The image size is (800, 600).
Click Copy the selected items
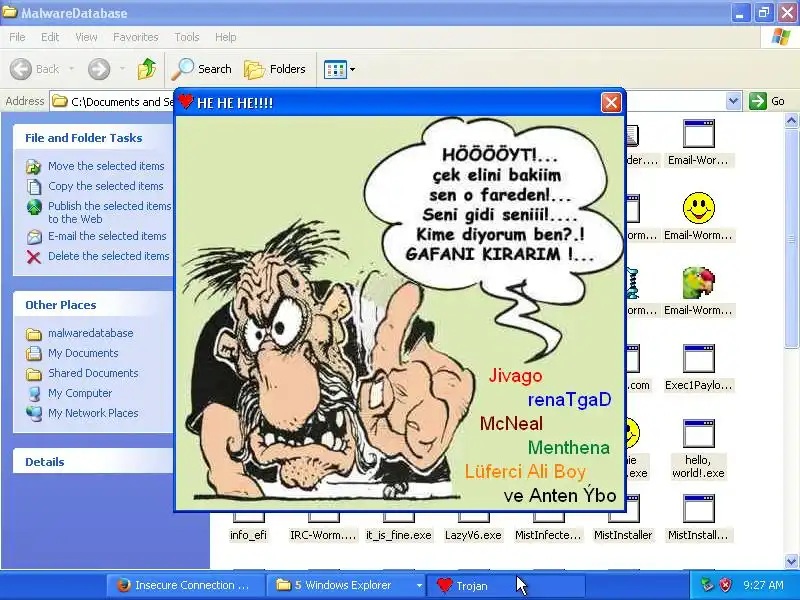click(x=106, y=186)
